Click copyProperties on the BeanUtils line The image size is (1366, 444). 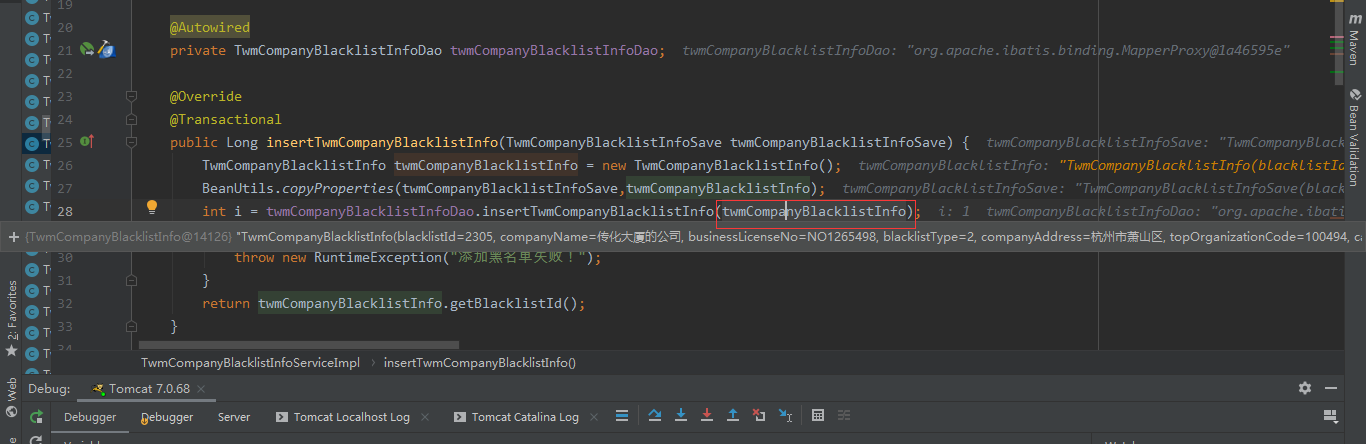coord(337,188)
